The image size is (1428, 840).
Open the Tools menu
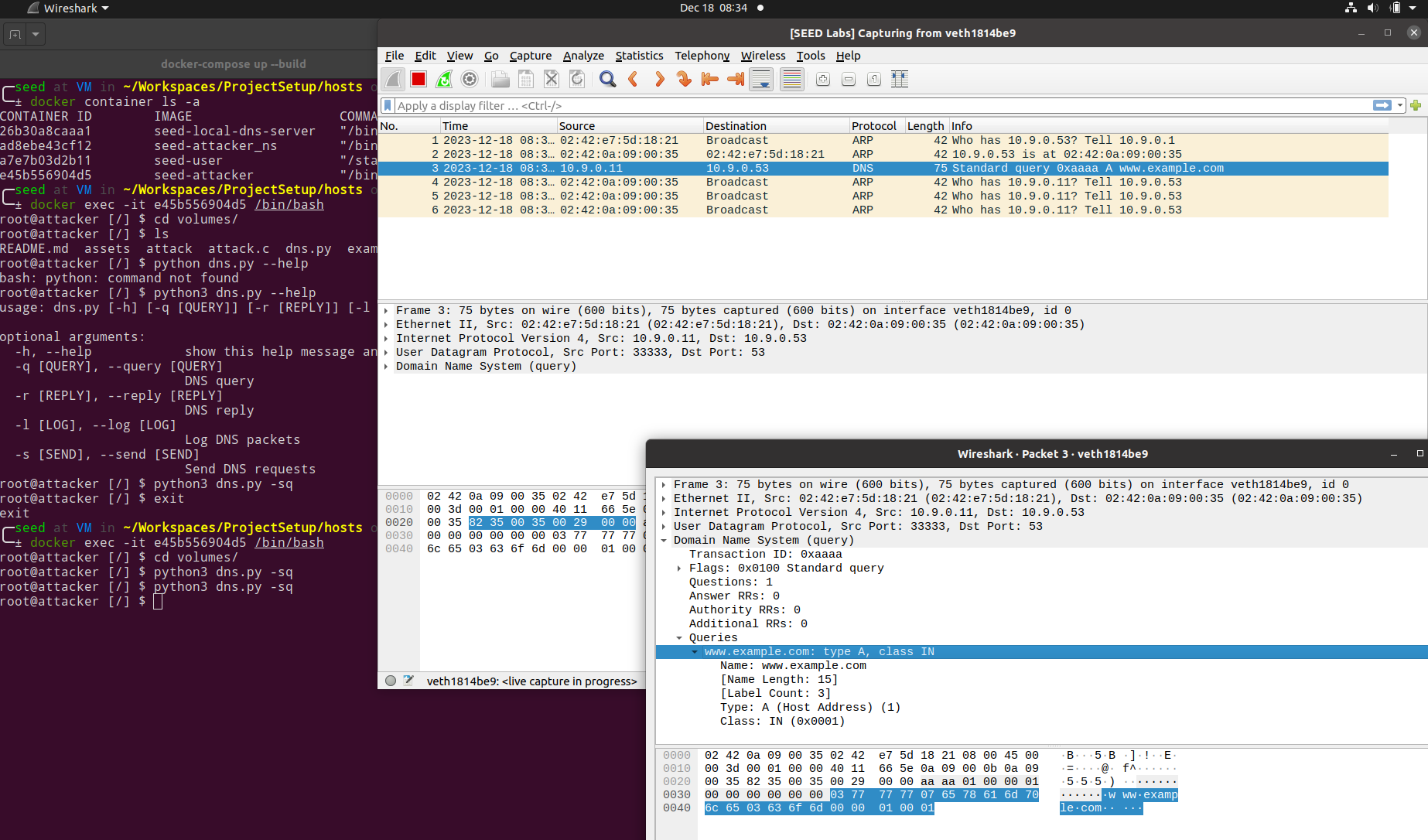[x=811, y=56]
